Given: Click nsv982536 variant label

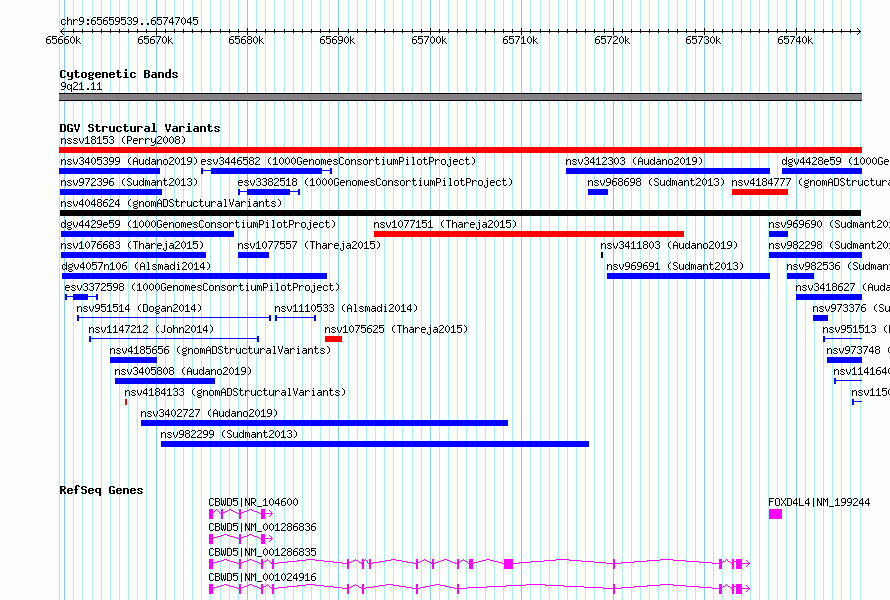Looking at the screenshot, I should (x=838, y=266).
